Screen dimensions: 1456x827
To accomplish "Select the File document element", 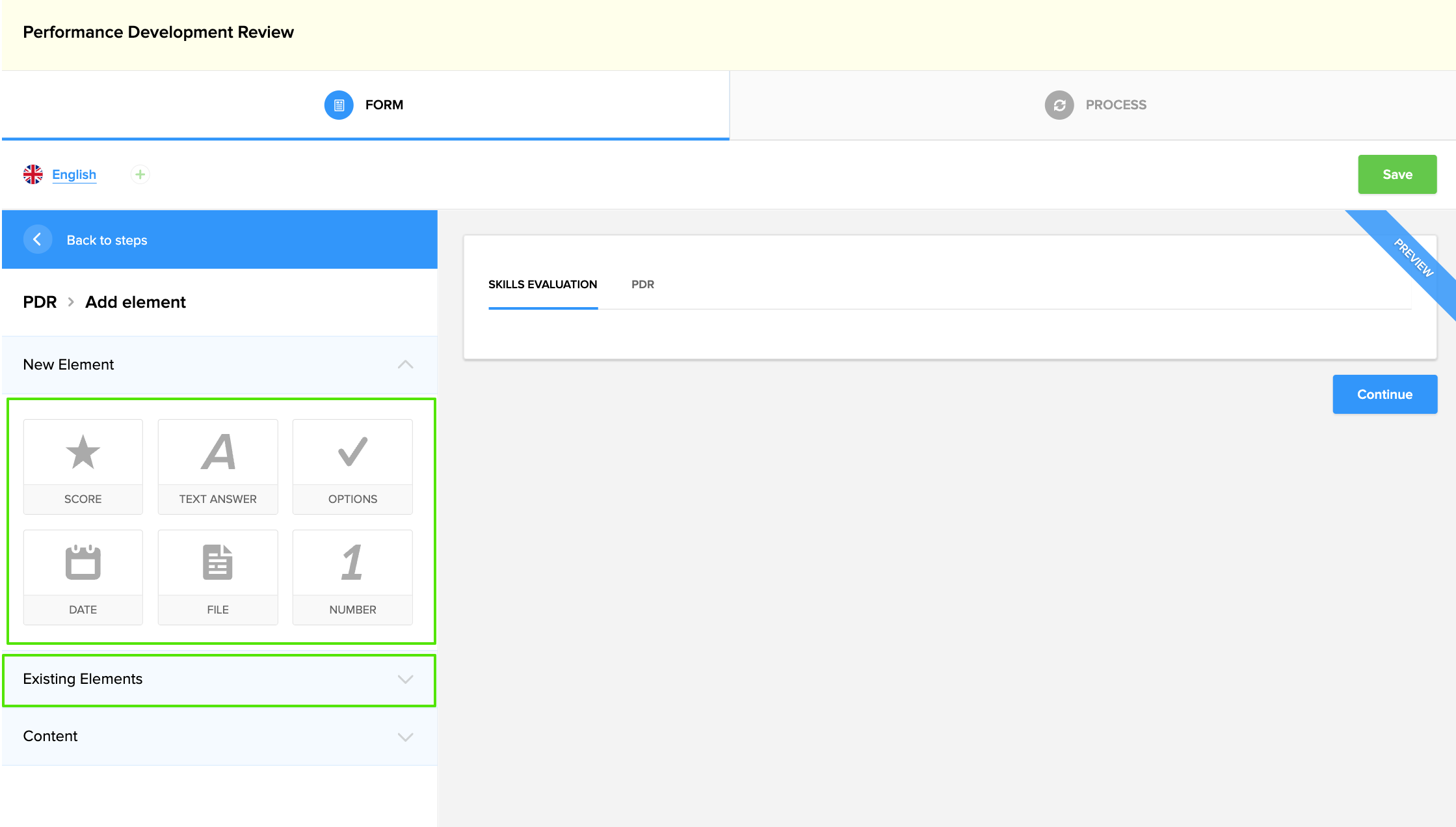I will (218, 576).
